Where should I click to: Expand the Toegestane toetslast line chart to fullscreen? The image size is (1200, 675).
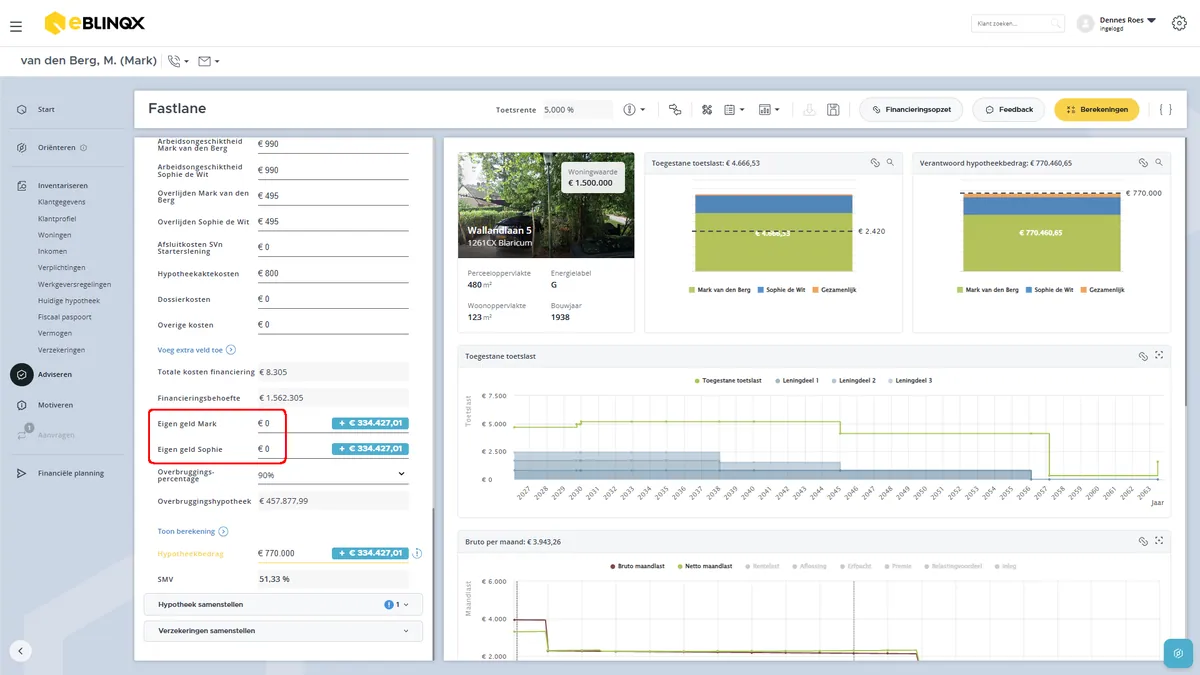coord(1159,356)
